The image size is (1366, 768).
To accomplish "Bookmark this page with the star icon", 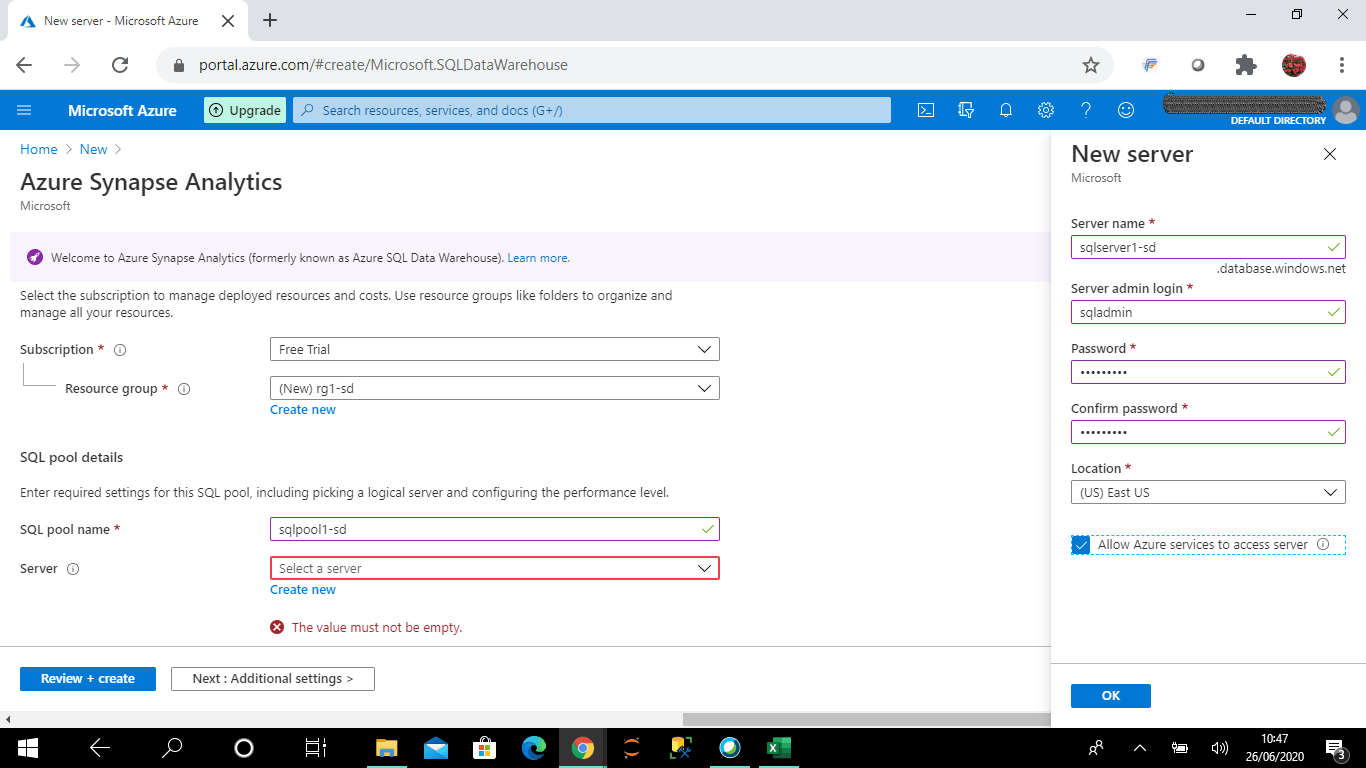I will [1091, 65].
